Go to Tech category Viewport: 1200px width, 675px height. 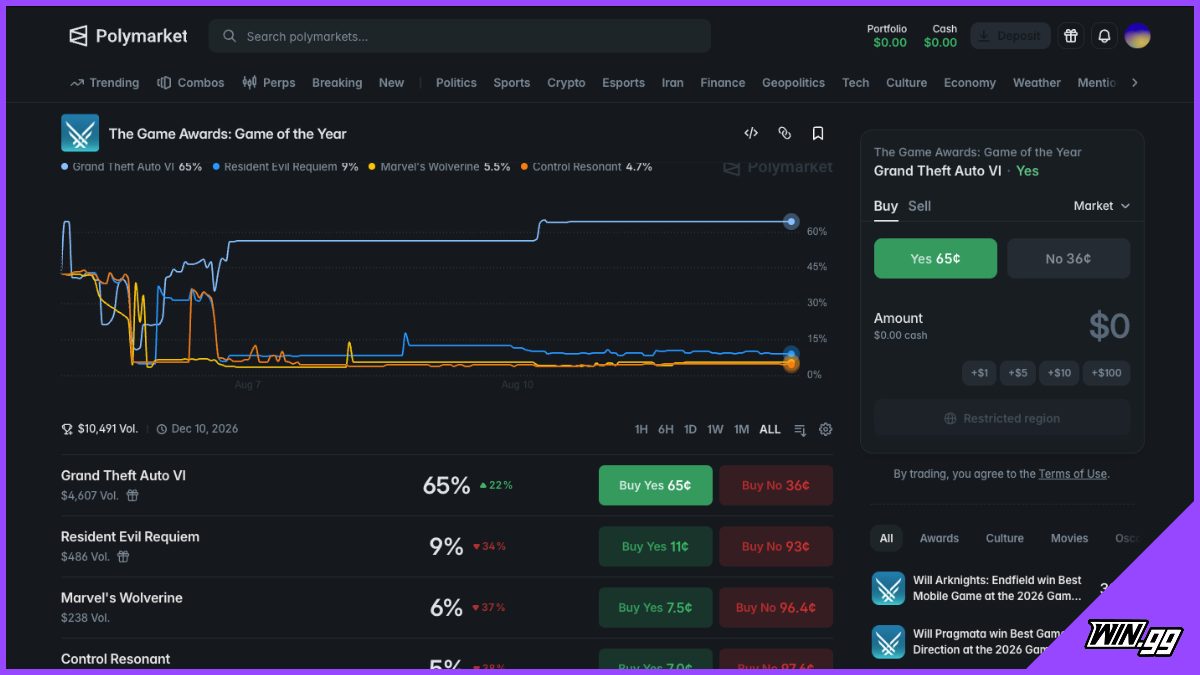pyautogui.click(x=856, y=83)
